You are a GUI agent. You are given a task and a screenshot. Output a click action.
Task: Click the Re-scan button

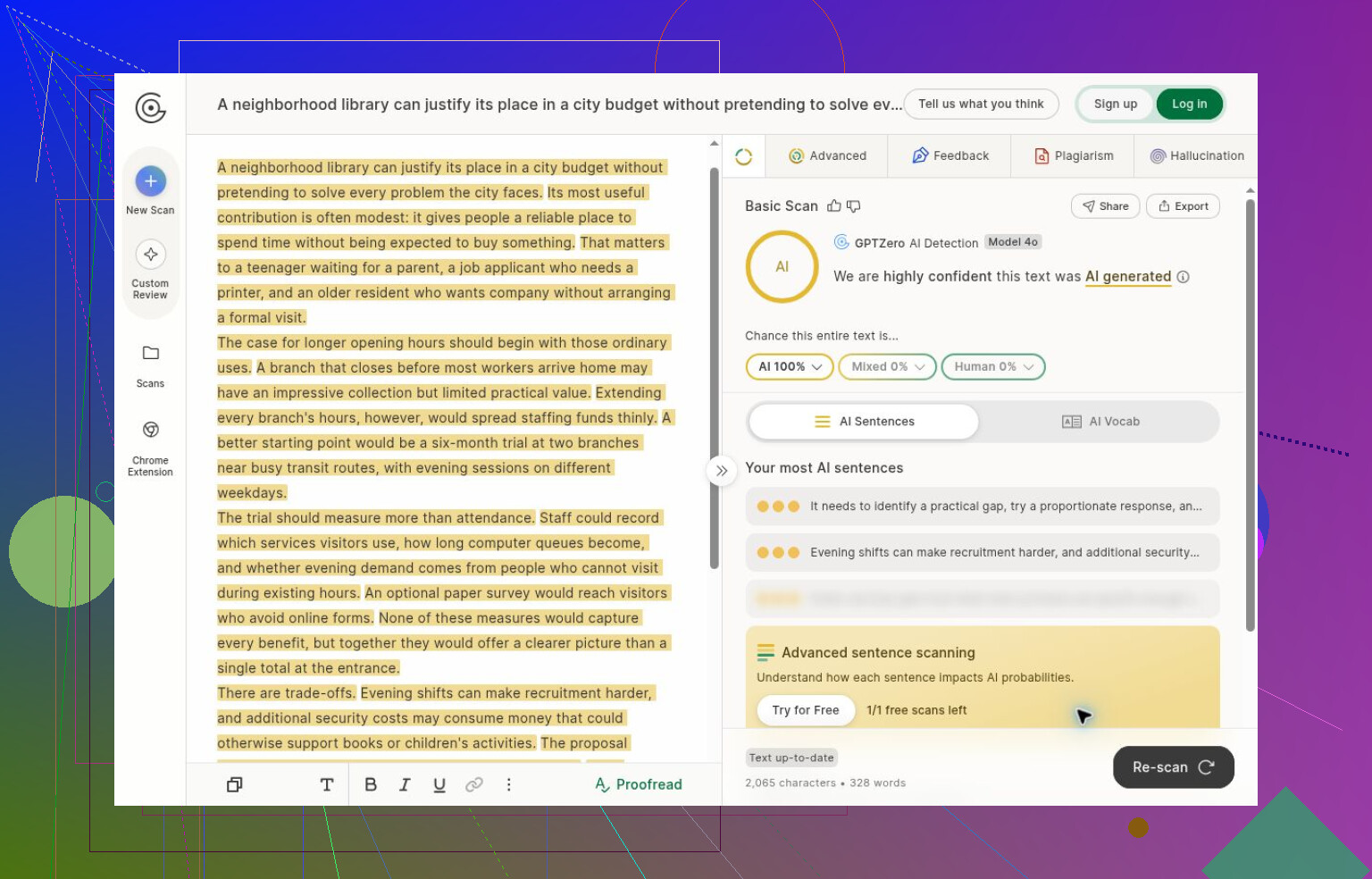1174,767
